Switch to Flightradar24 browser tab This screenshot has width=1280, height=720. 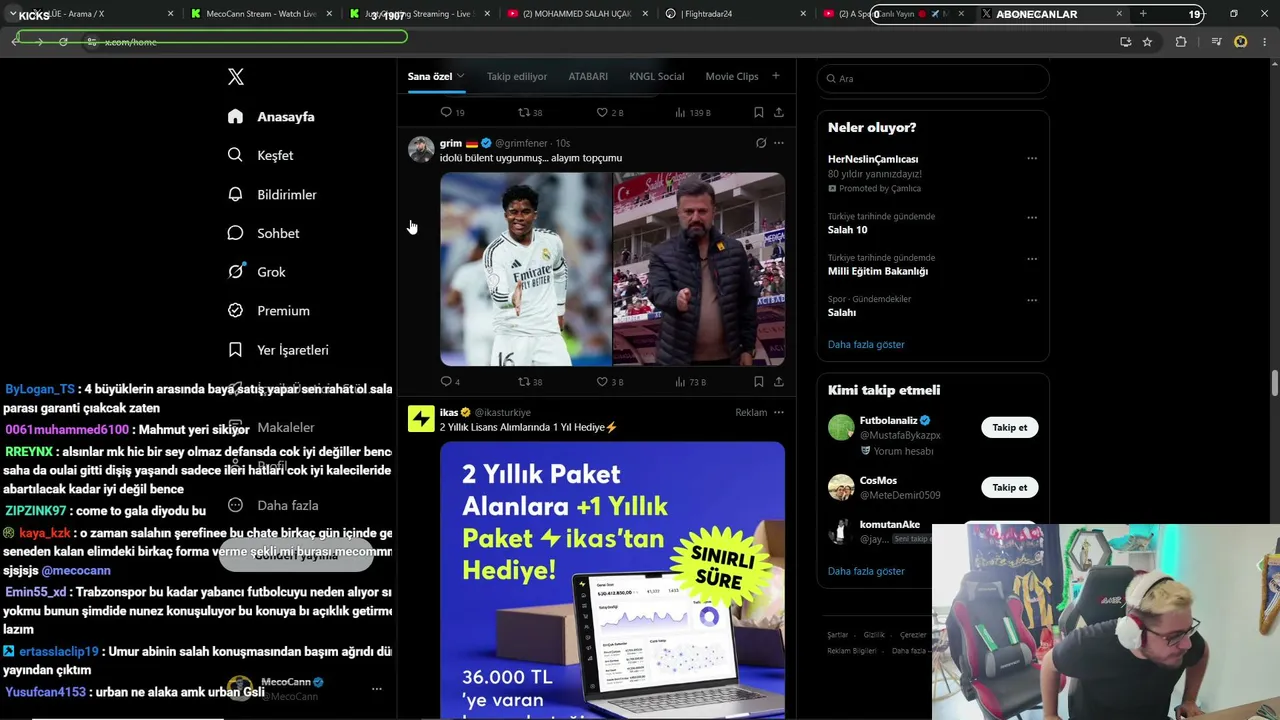coord(734,14)
